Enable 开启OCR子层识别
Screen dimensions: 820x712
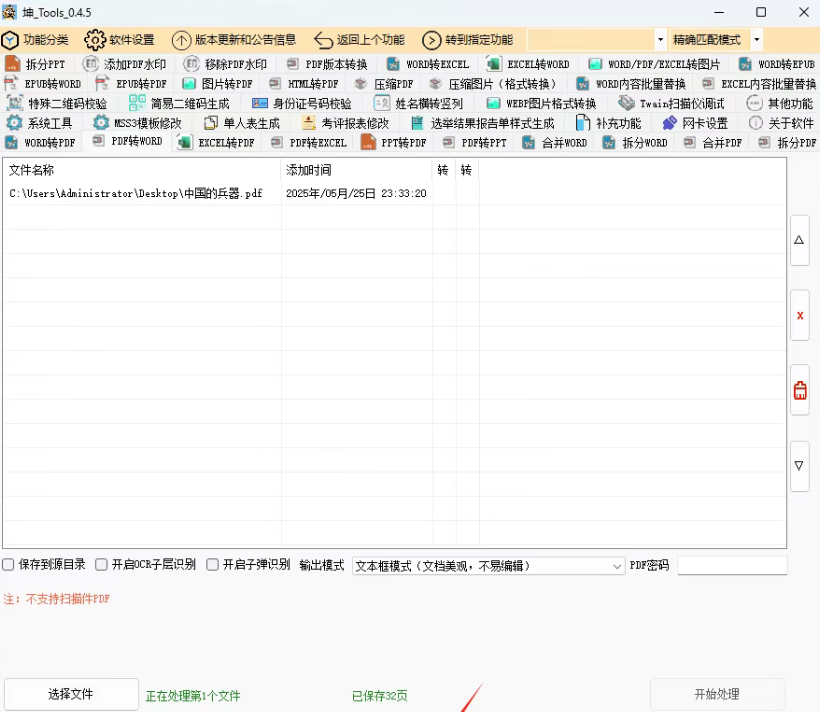click(x=101, y=564)
